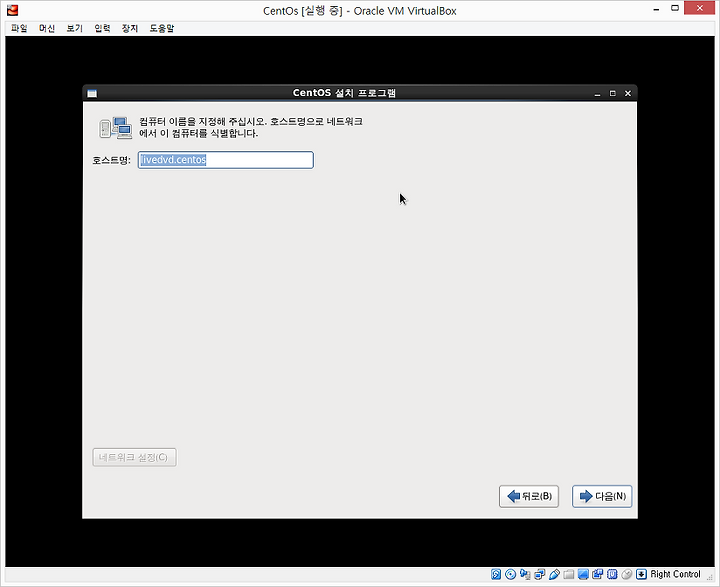Image resolution: width=720 pixels, height=587 pixels.
Task: Click the 호스트명 label text
Action: pos(112,160)
